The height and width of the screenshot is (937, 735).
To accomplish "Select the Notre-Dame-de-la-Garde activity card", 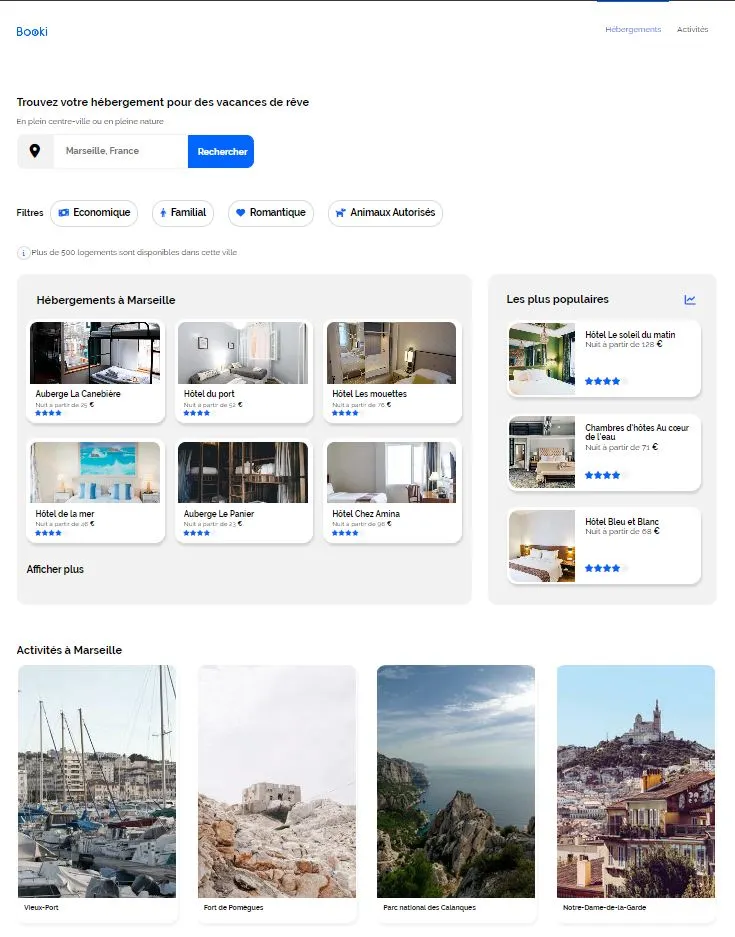I will pyautogui.click(x=635, y=790).
